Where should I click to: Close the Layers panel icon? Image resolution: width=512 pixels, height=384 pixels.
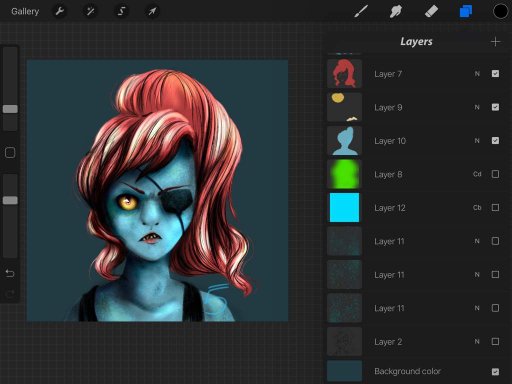point(466,11)
